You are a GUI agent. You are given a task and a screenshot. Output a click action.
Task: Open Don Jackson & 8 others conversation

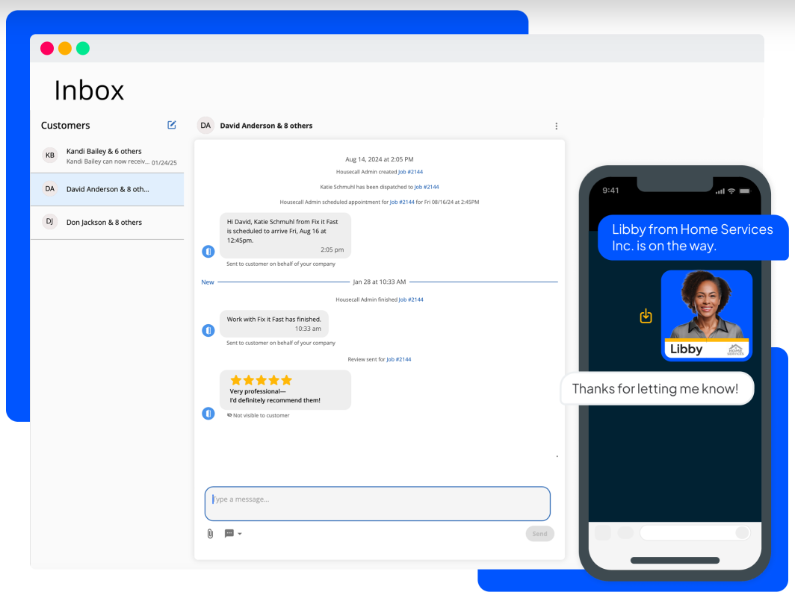(107, 222)
